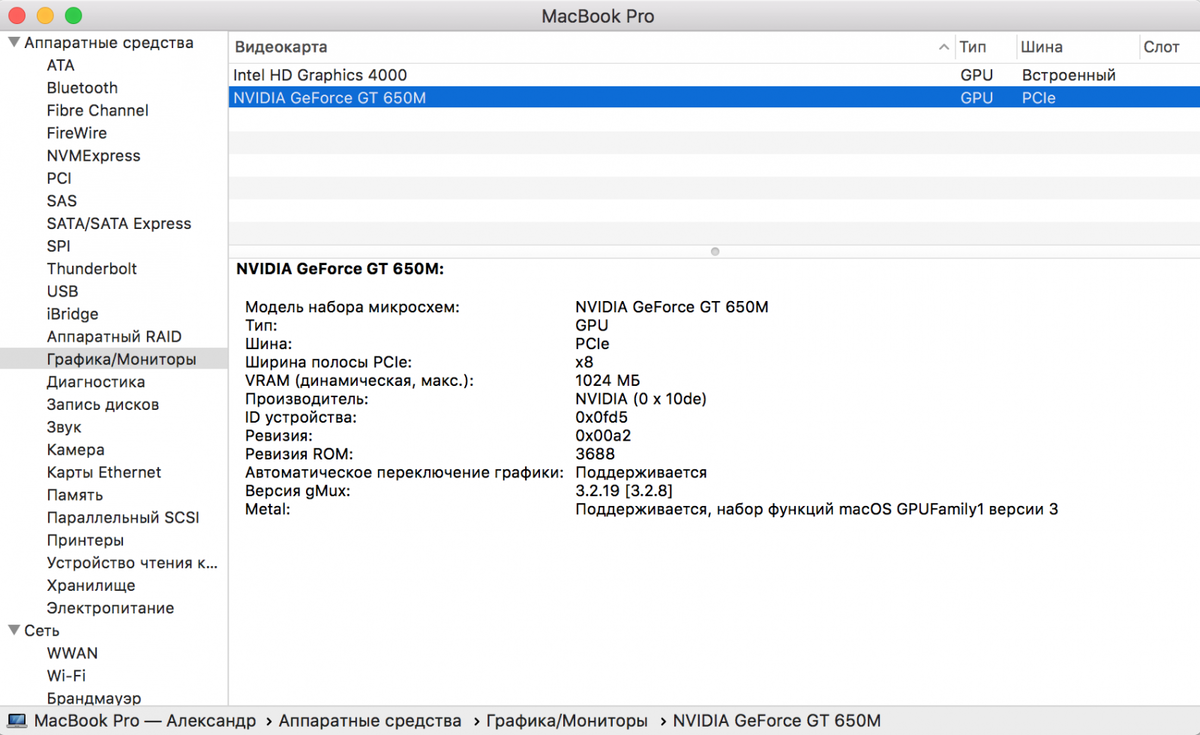Select SPI in the sidebar

[58, 246]
